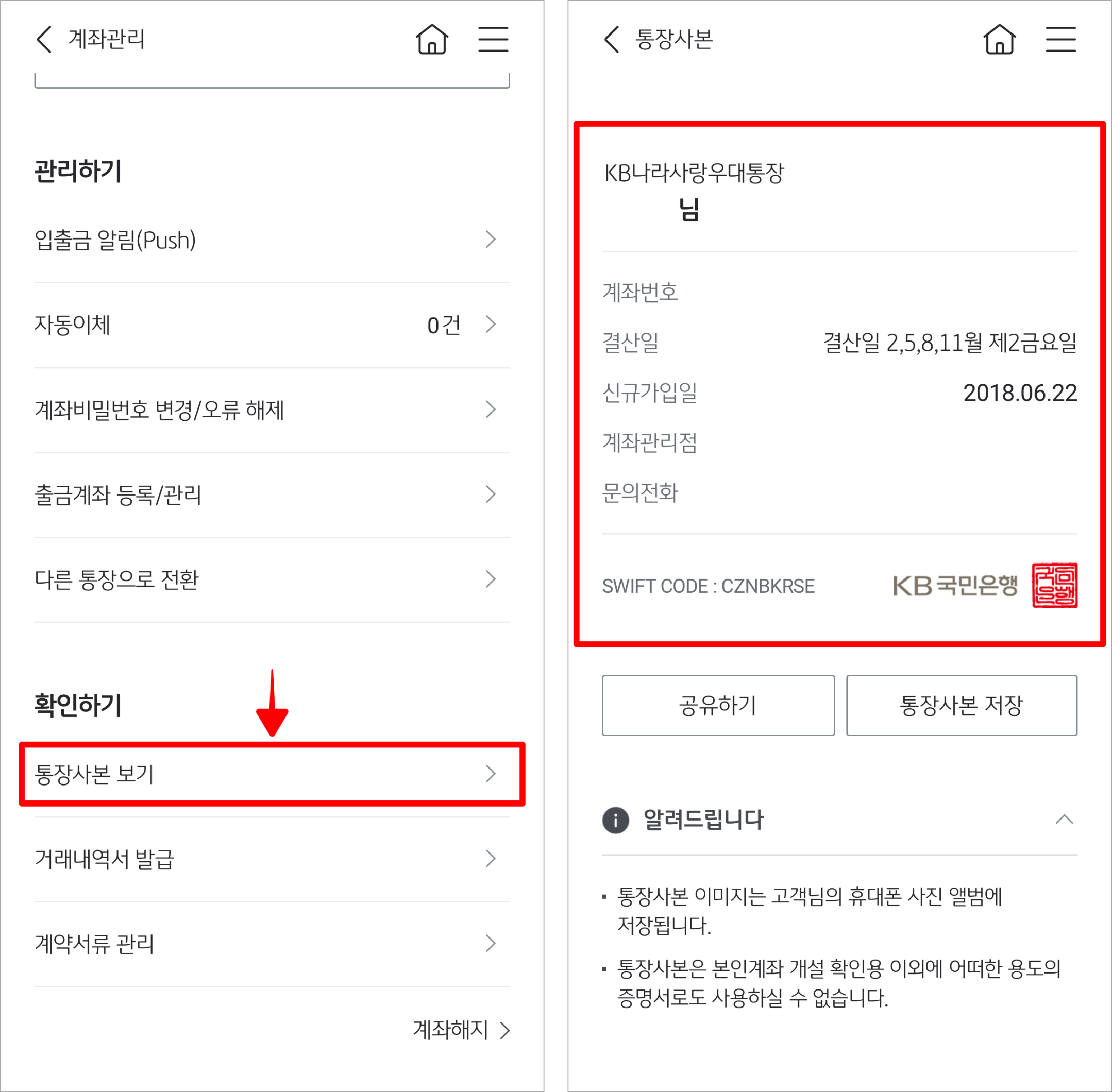Tap the chevron on 입출금 알림(Push) row
This screenshot has width=1112, height=1092.
[x=491, y=239]
